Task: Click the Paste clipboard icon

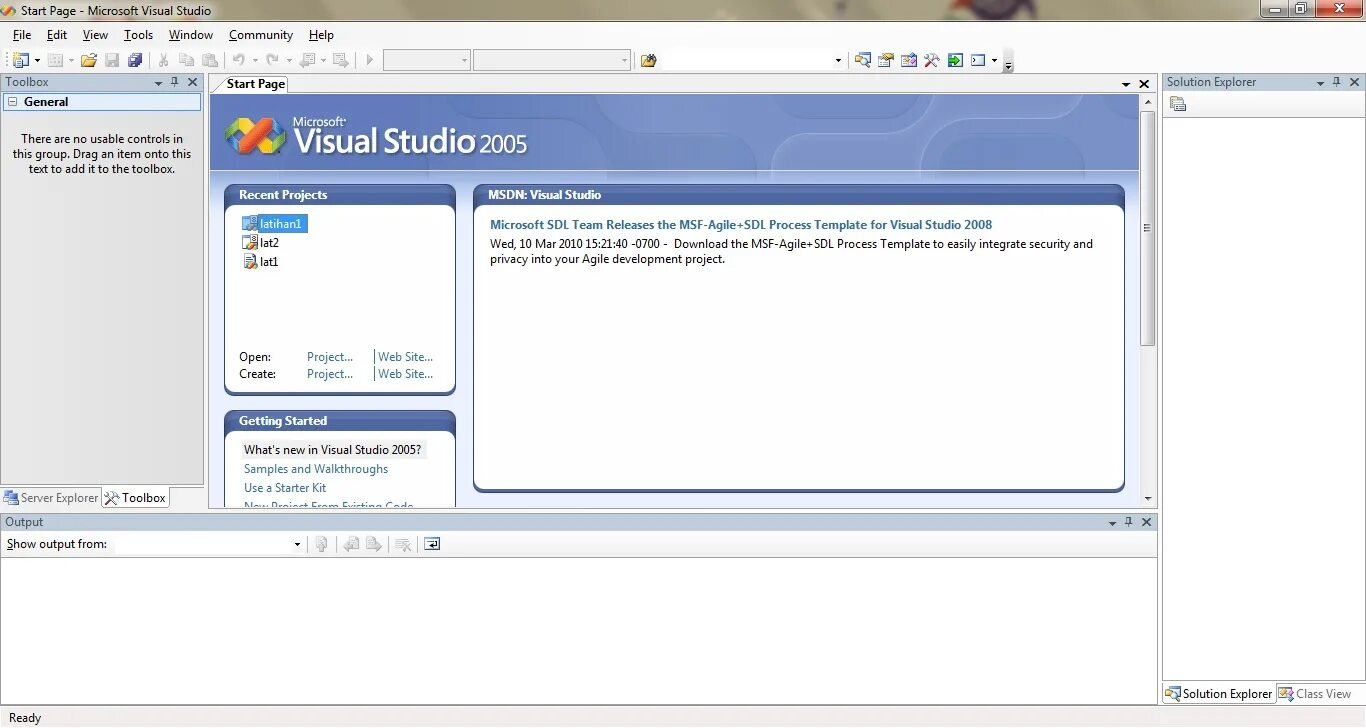Action: point(209,60)
